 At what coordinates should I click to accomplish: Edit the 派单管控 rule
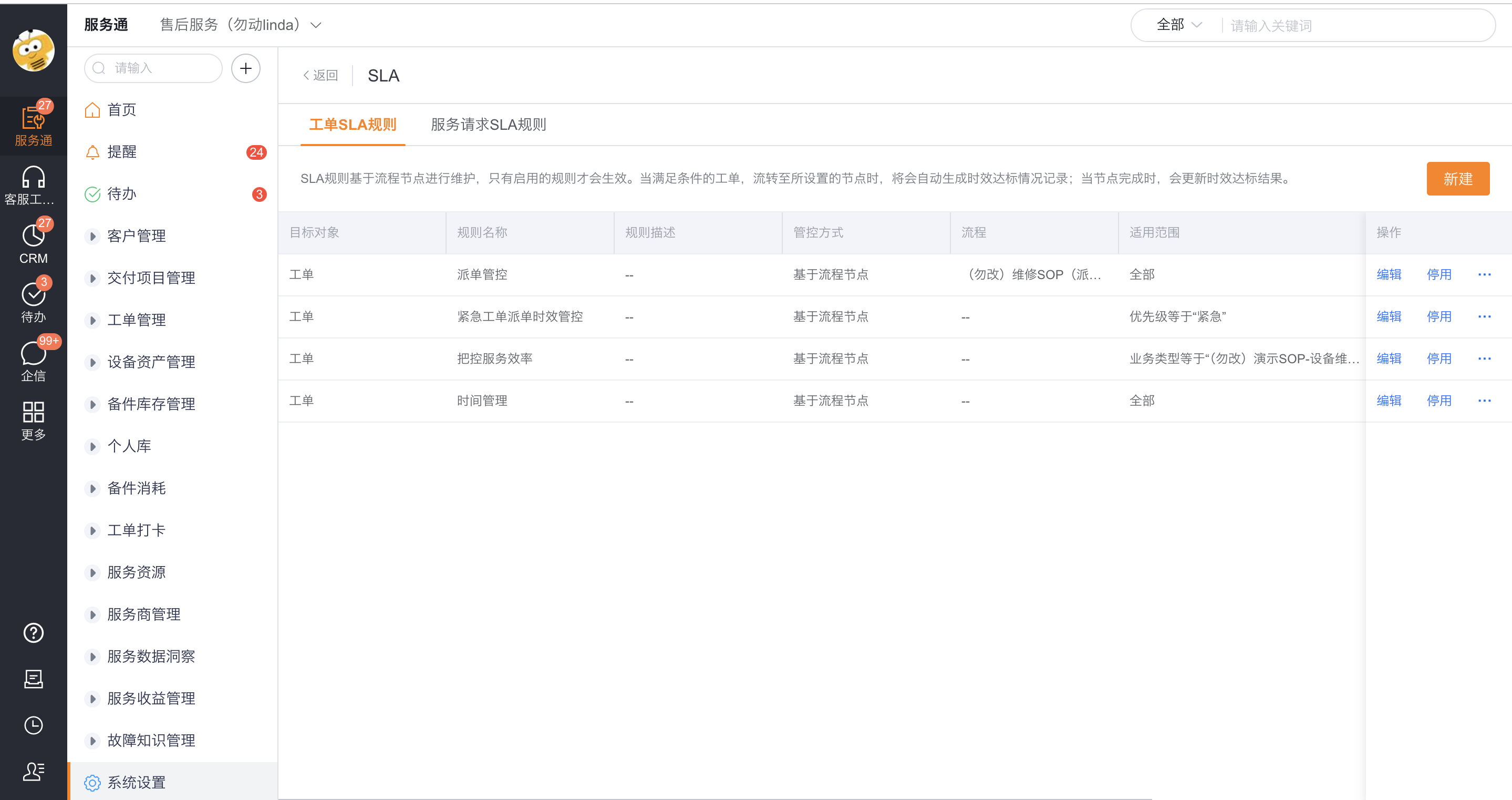pos(1389,274)
